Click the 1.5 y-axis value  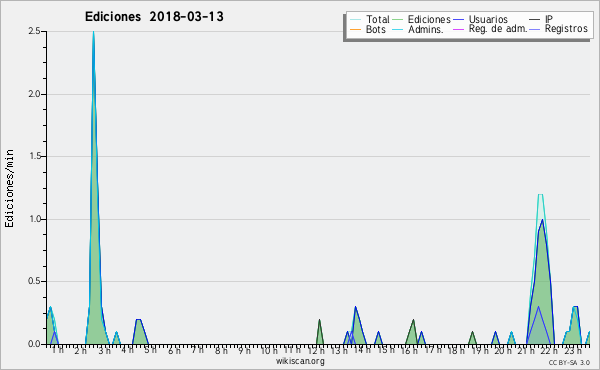point(34,156)
